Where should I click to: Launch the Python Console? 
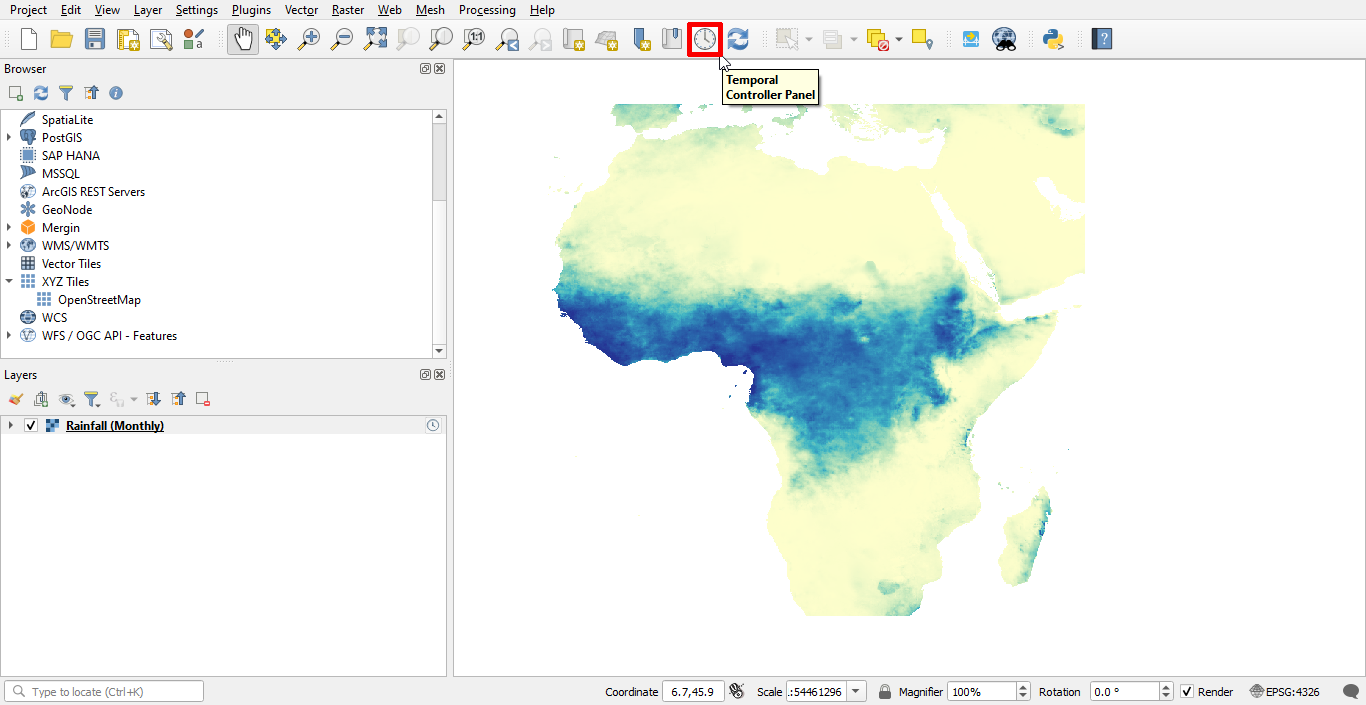coord(1053,39)
